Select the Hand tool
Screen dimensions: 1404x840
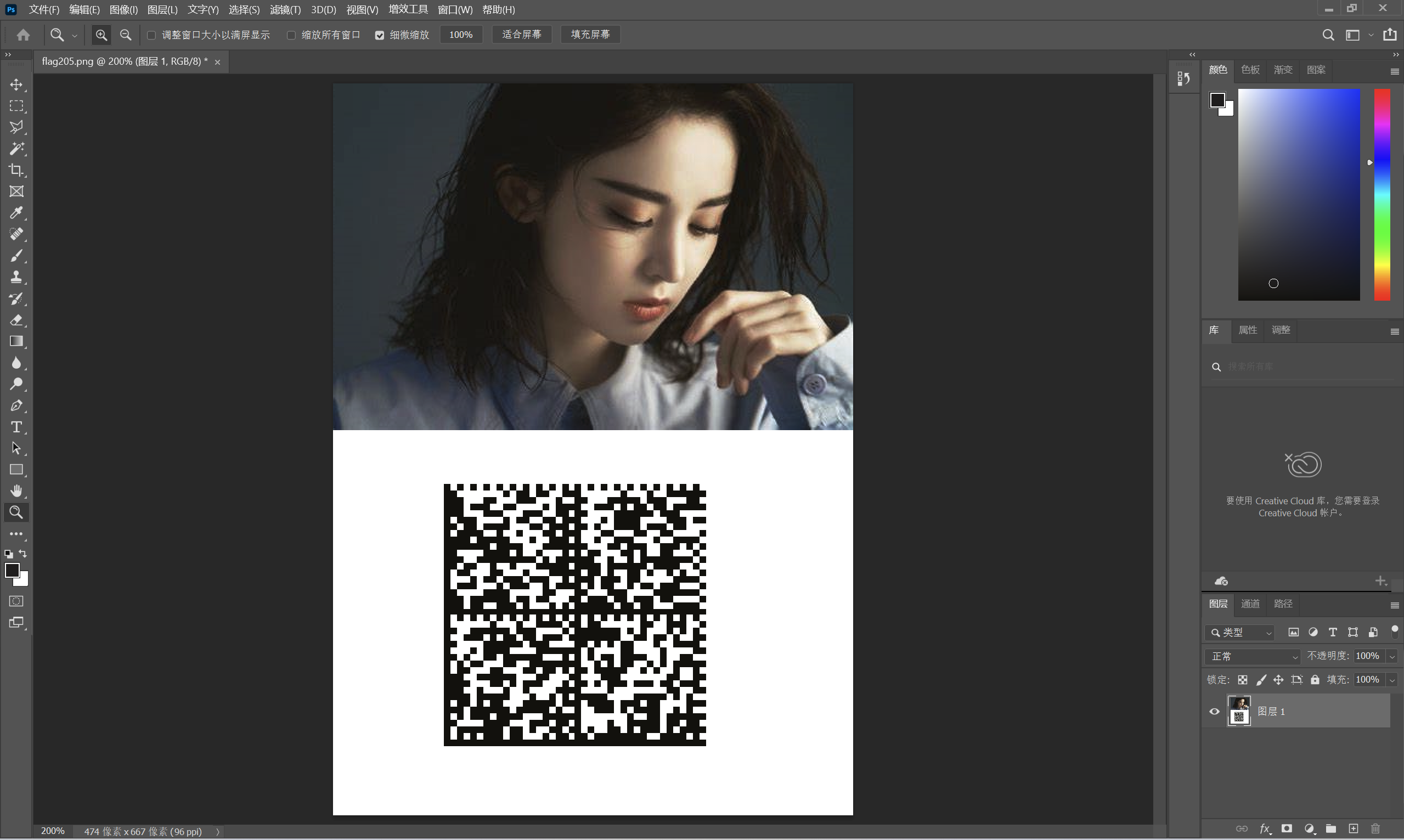[x=16, y=491]
